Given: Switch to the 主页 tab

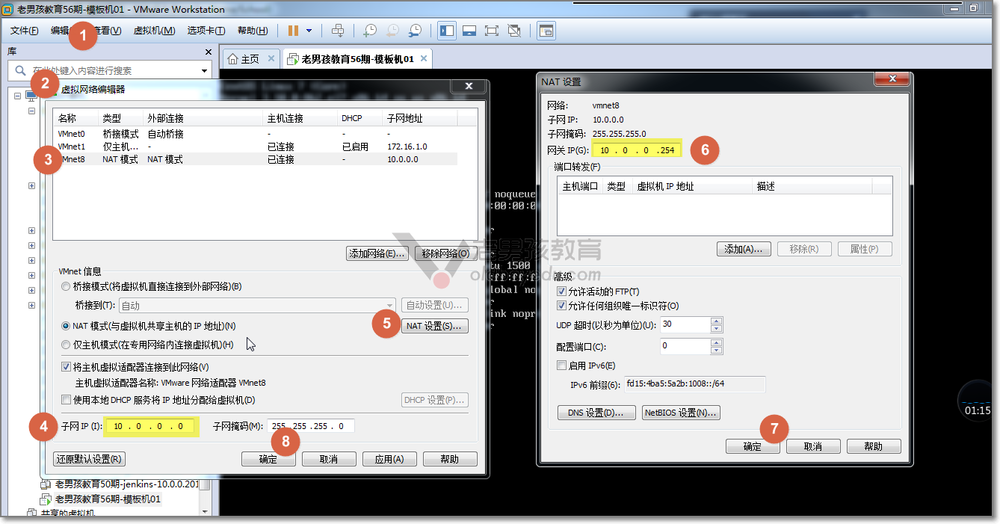Looking at the screenshot, I should coord(250,59).
